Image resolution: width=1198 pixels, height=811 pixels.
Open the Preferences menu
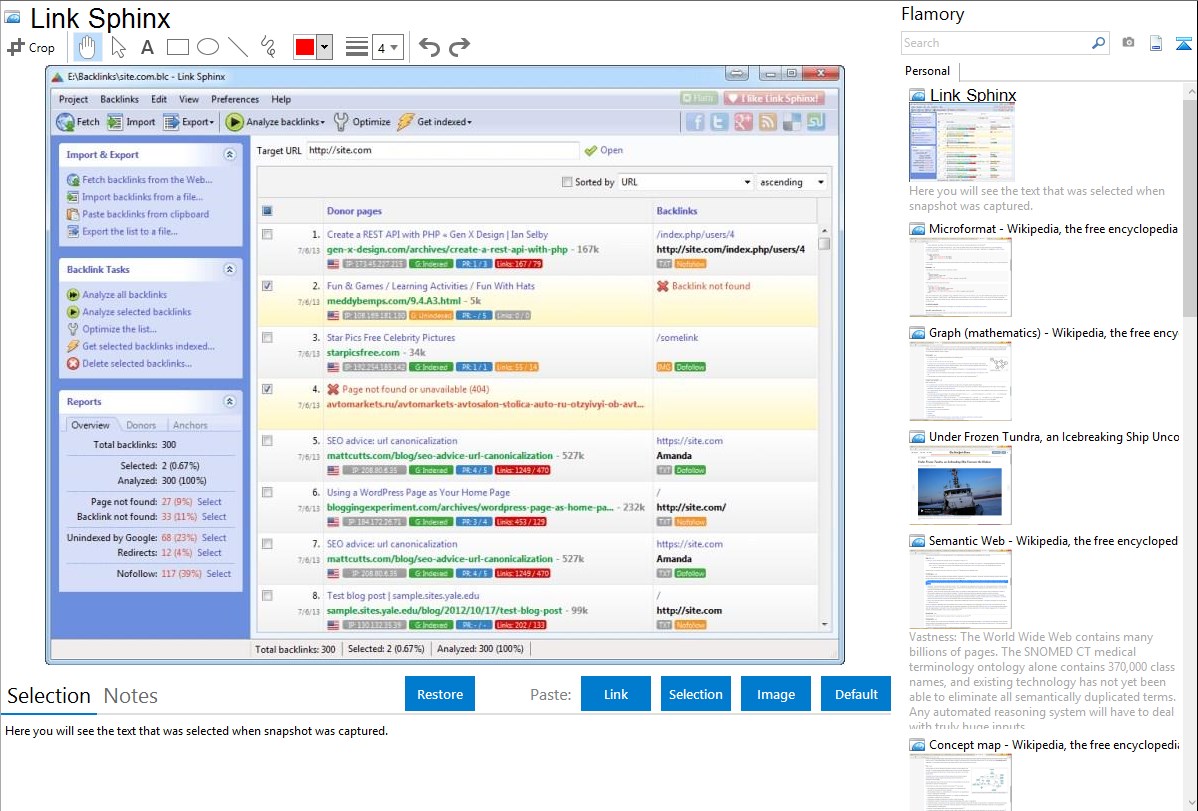click(235, 99)
